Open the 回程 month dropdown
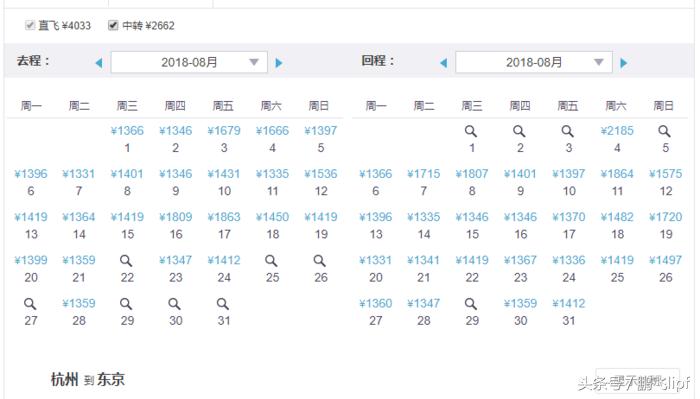The height and width of the screenshot is (399, 700). (x=534, y=62)
